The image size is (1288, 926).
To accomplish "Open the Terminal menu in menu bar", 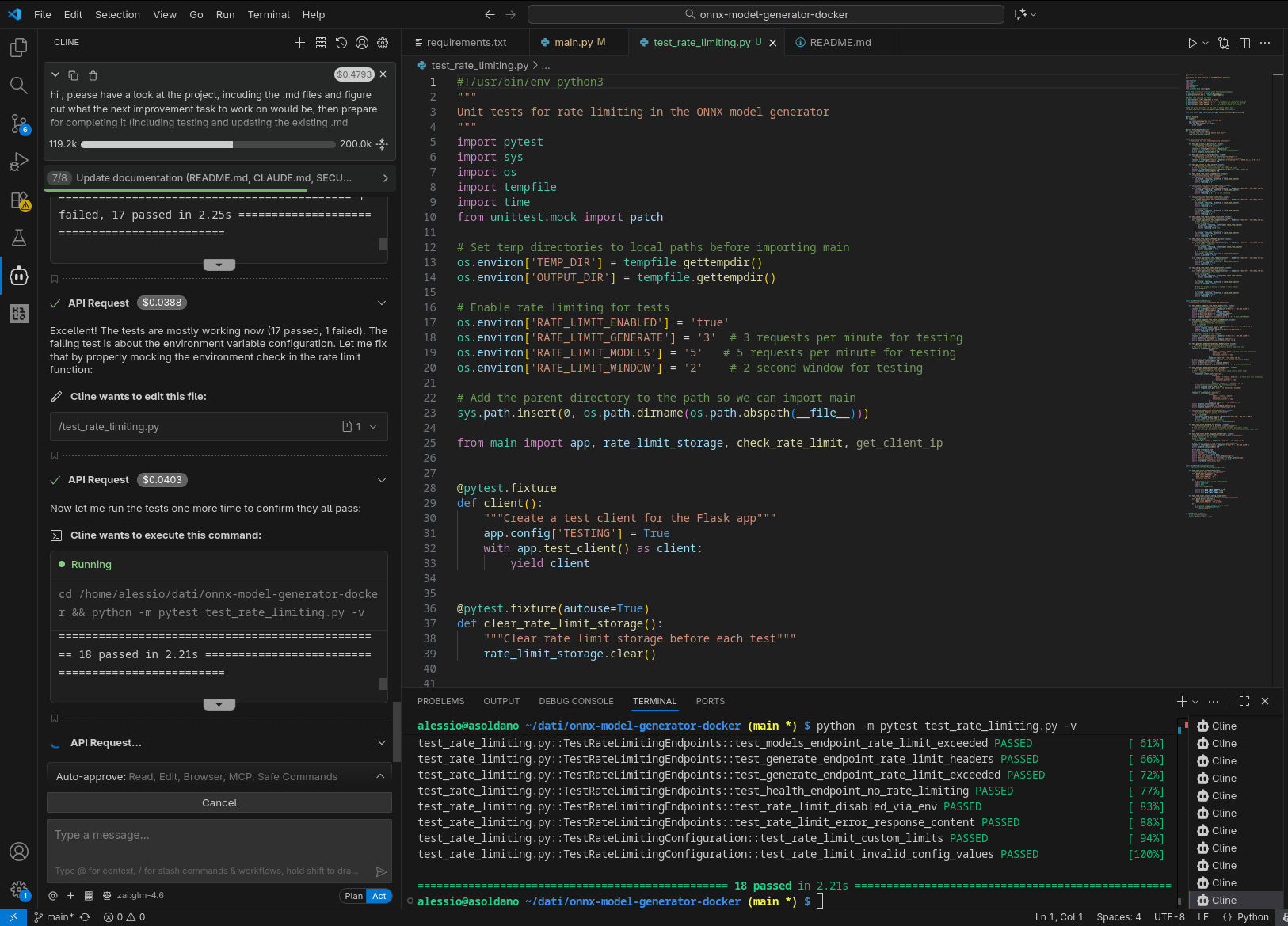I will click(x=269, y=14).
